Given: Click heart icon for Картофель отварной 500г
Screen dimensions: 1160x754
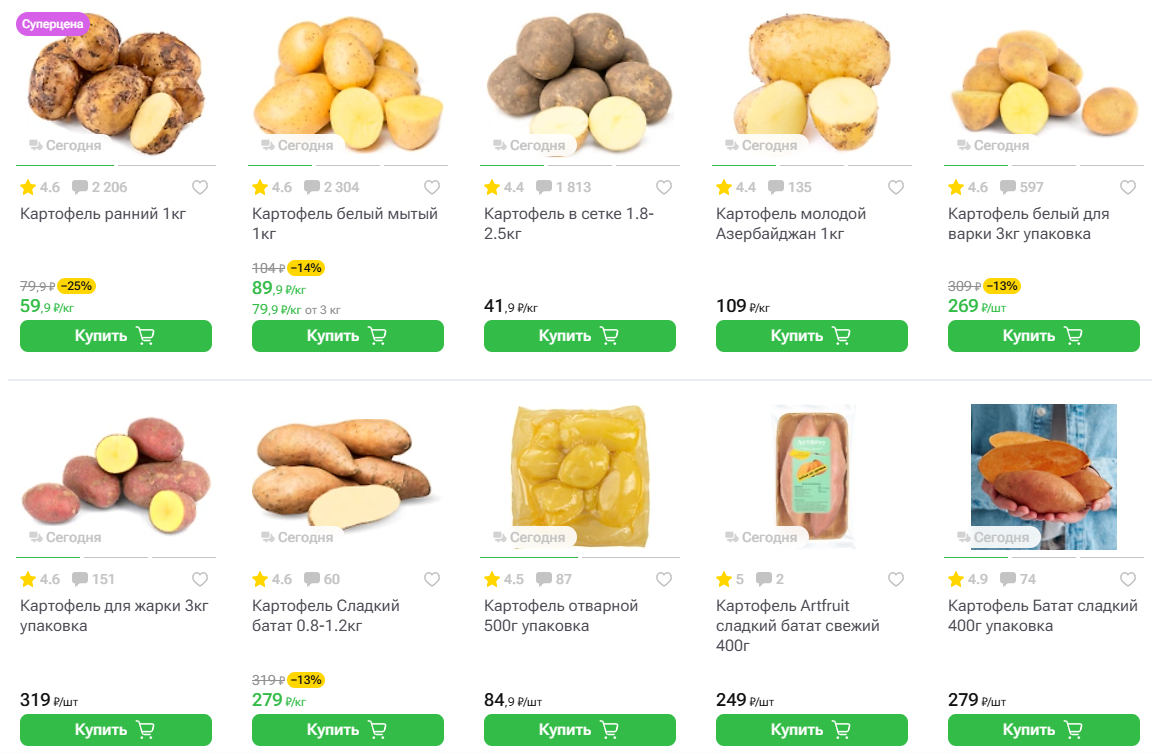Looking at the screenshot, I should pyautogui.click(x=664, y=579).
